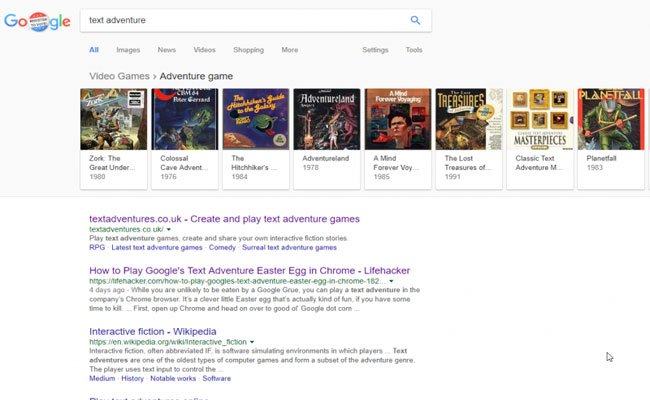Open the Lifehacker Easter Egg result title
This screenshot has height=400, width=650.
coord(250,271)
